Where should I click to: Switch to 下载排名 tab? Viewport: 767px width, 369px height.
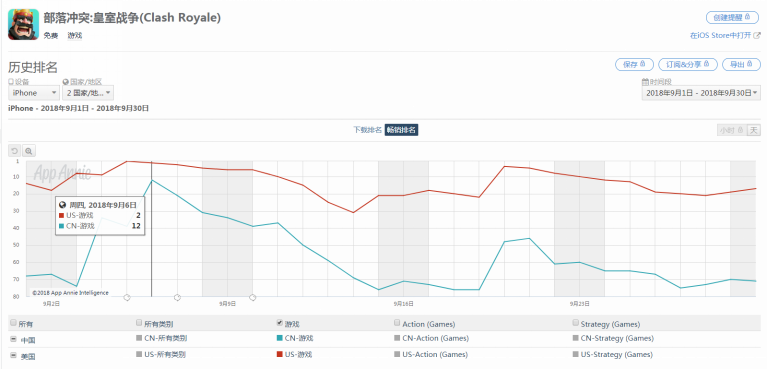tap(367, 130)
